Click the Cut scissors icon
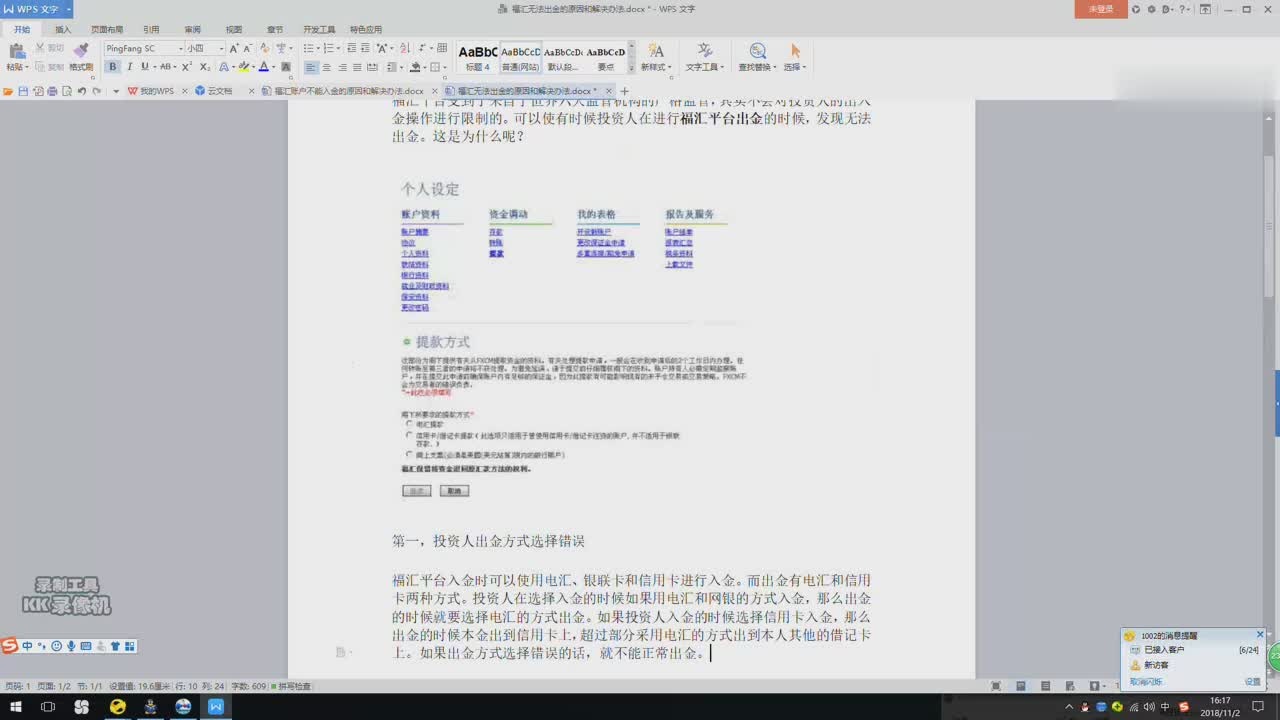 coord(40,48)
